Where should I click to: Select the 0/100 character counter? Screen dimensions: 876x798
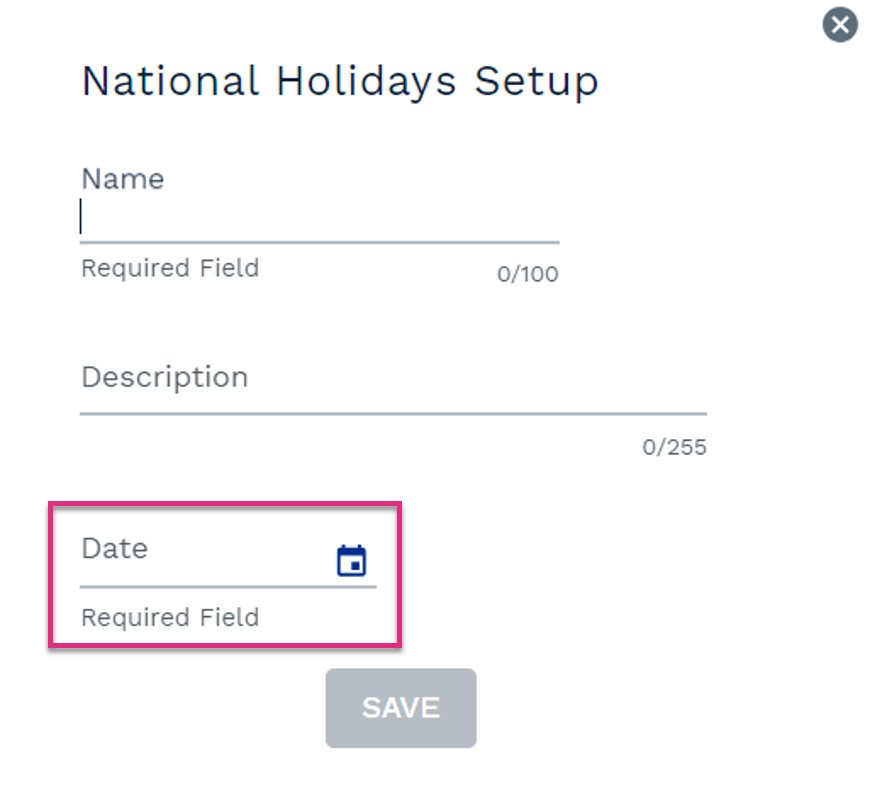[x=528, y=274]
